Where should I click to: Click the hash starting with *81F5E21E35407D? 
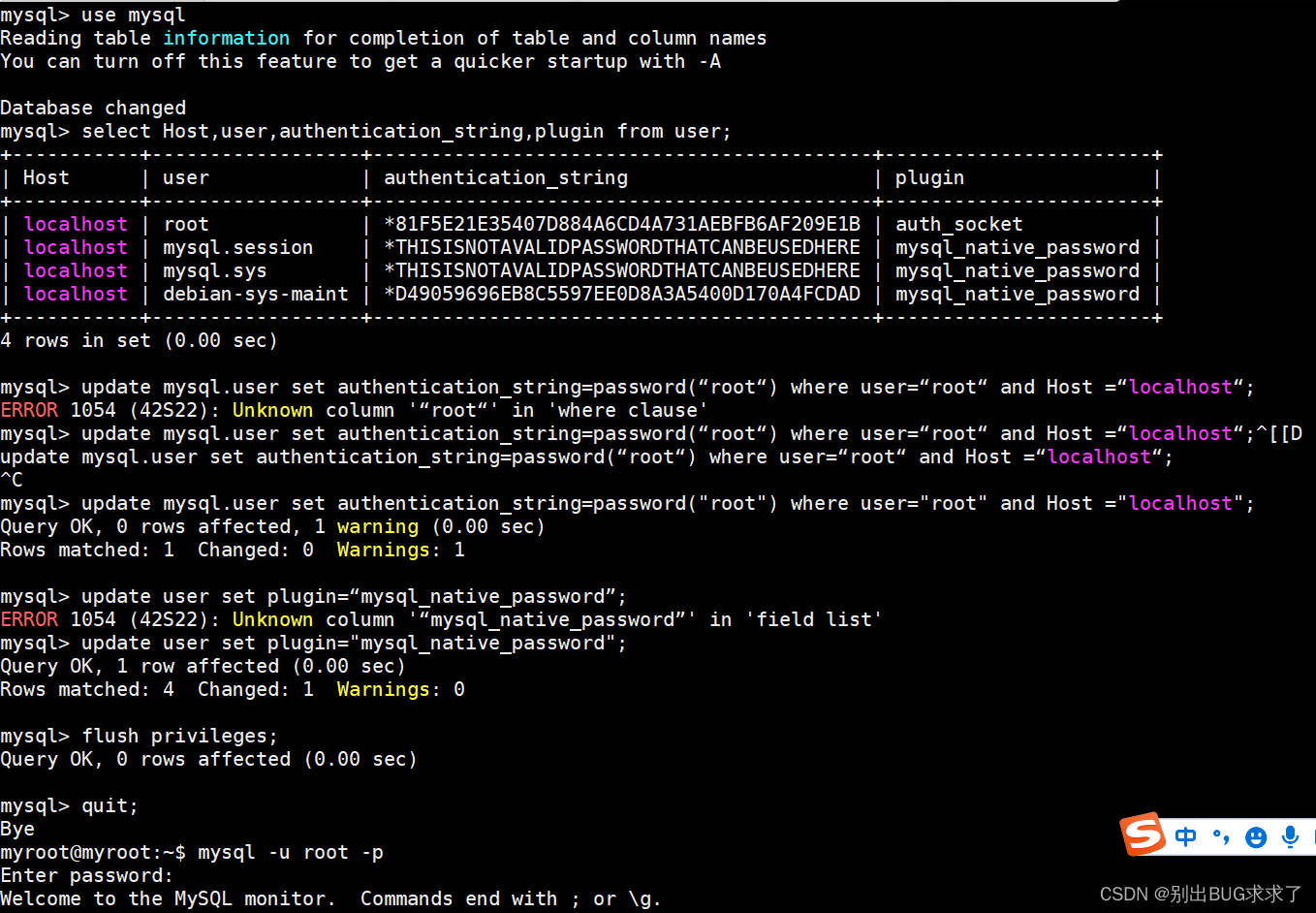(x=622, y=224)
